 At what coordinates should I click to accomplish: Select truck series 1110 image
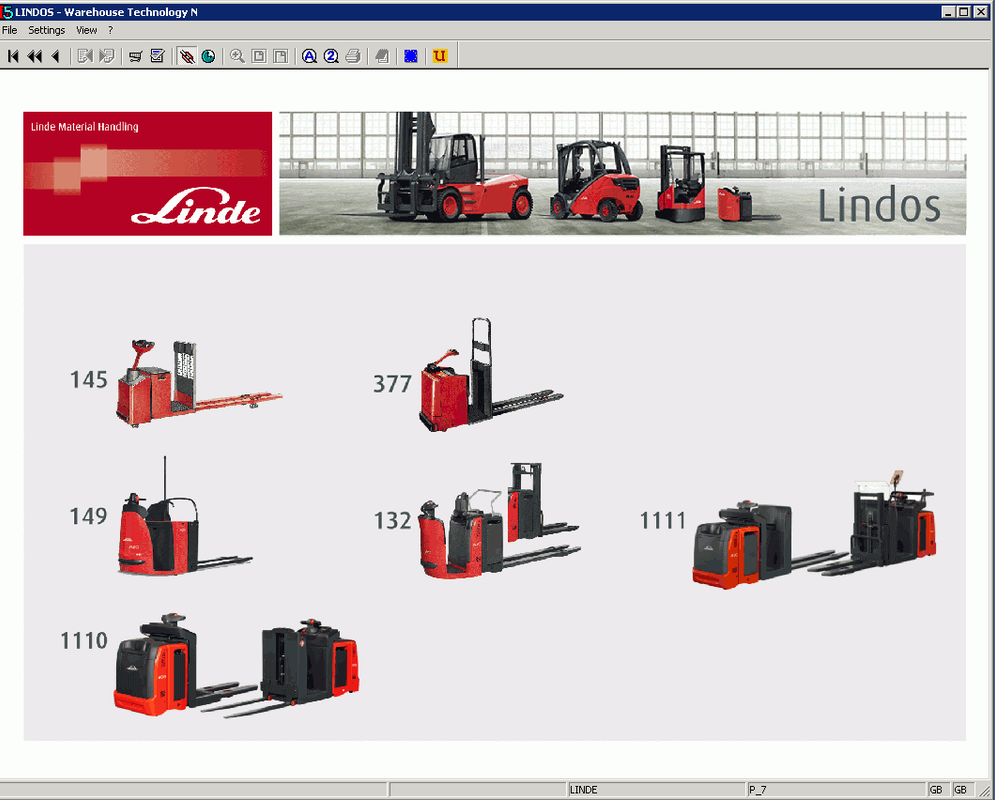[x=237, y=666]
